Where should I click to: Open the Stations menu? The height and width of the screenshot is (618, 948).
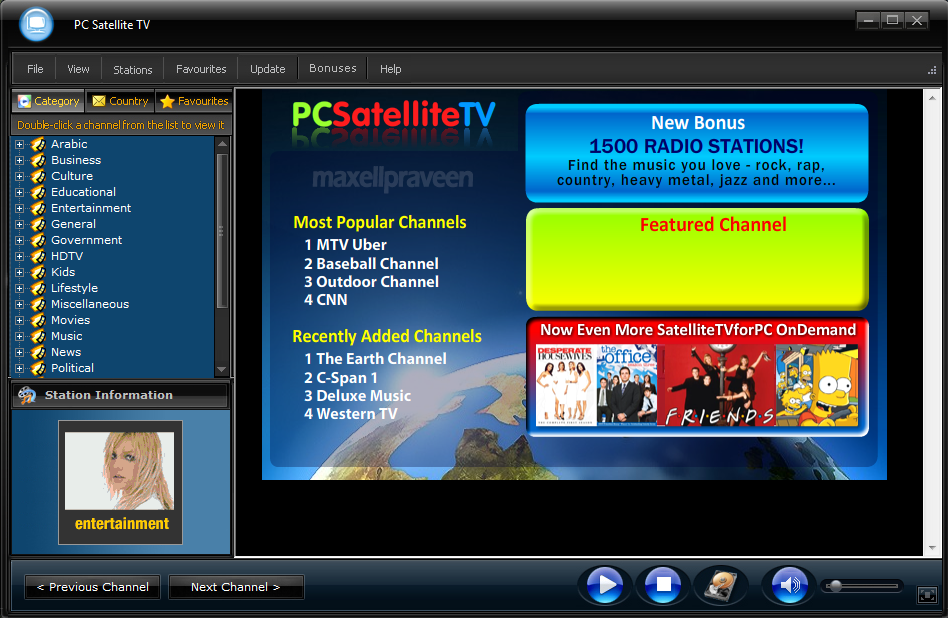(x=132, y=70)
